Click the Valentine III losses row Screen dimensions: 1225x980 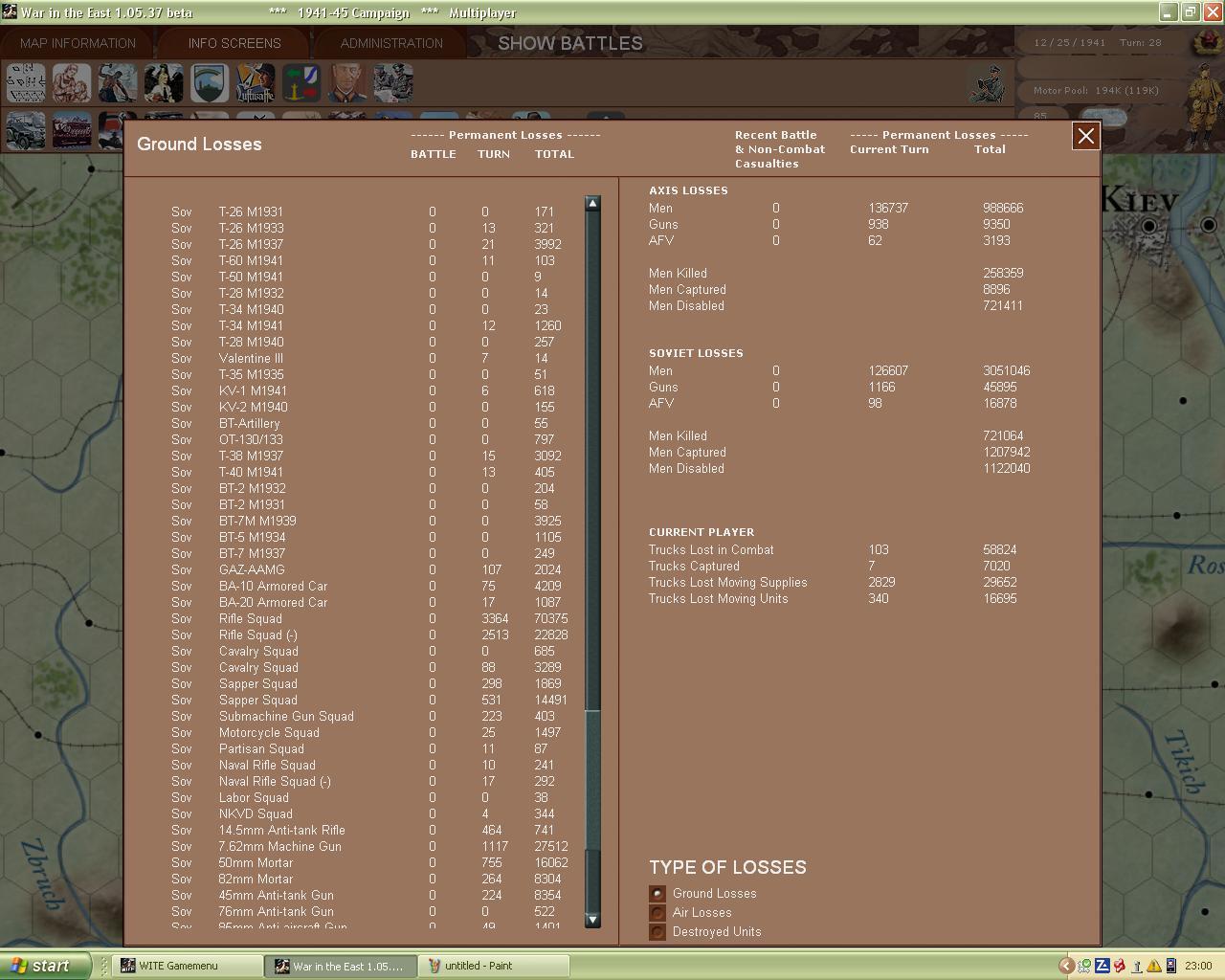[369, 359]
